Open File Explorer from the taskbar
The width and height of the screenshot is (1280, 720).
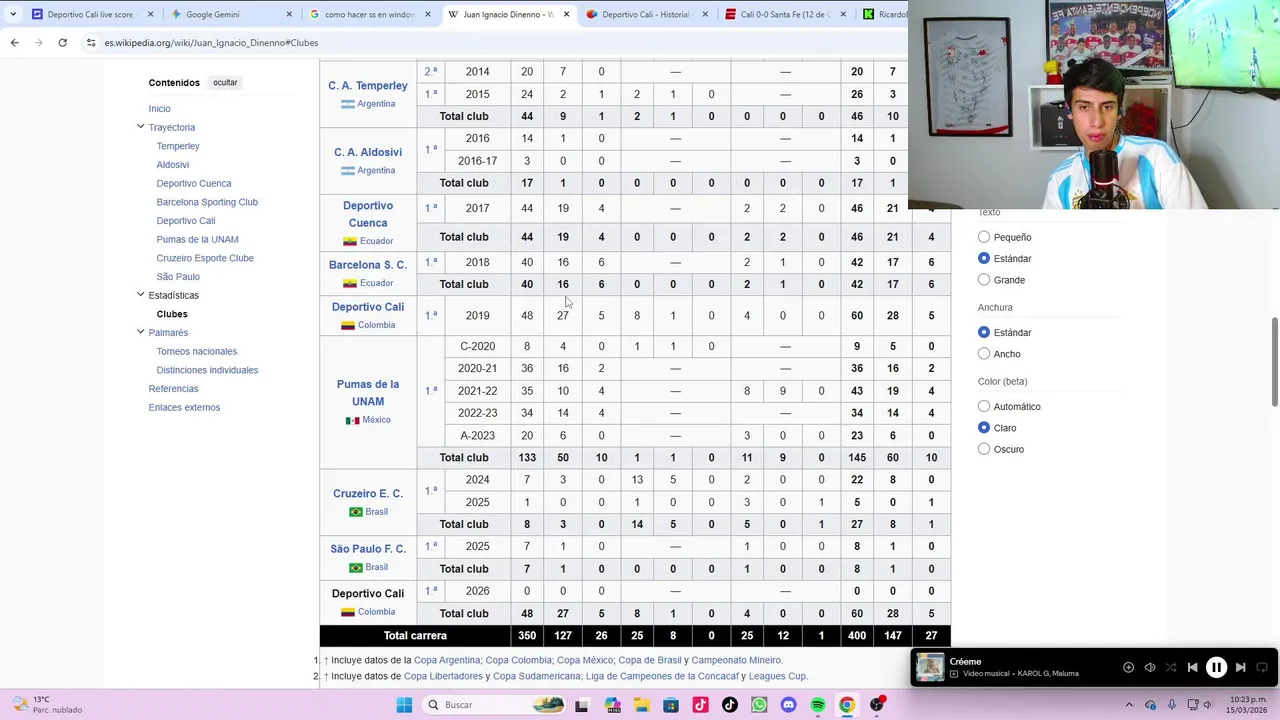click(x=641, y=705)
